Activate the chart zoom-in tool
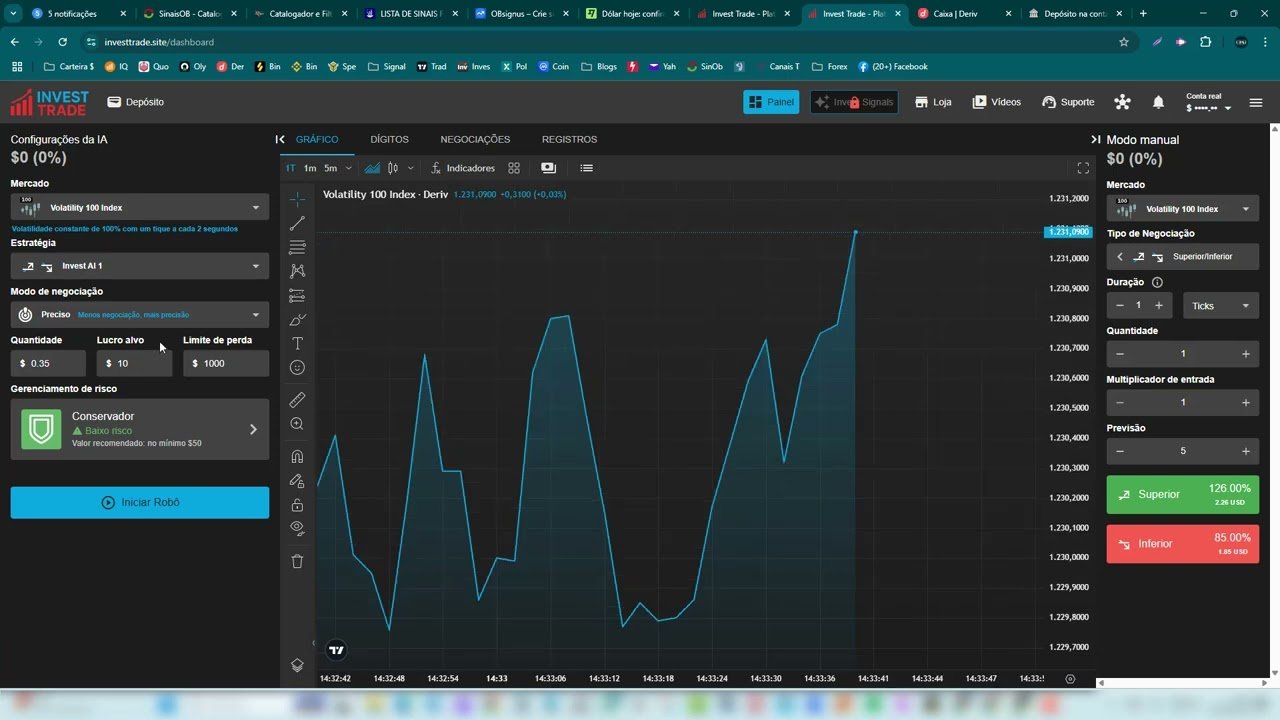This screenshot has height=720, width=1280. coord(297,424)
